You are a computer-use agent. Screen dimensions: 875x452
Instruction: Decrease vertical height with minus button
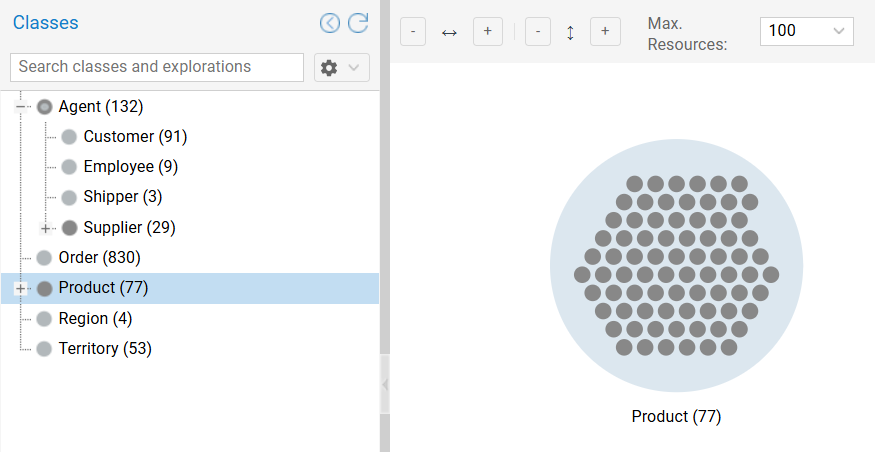click(x=538, y=31)
